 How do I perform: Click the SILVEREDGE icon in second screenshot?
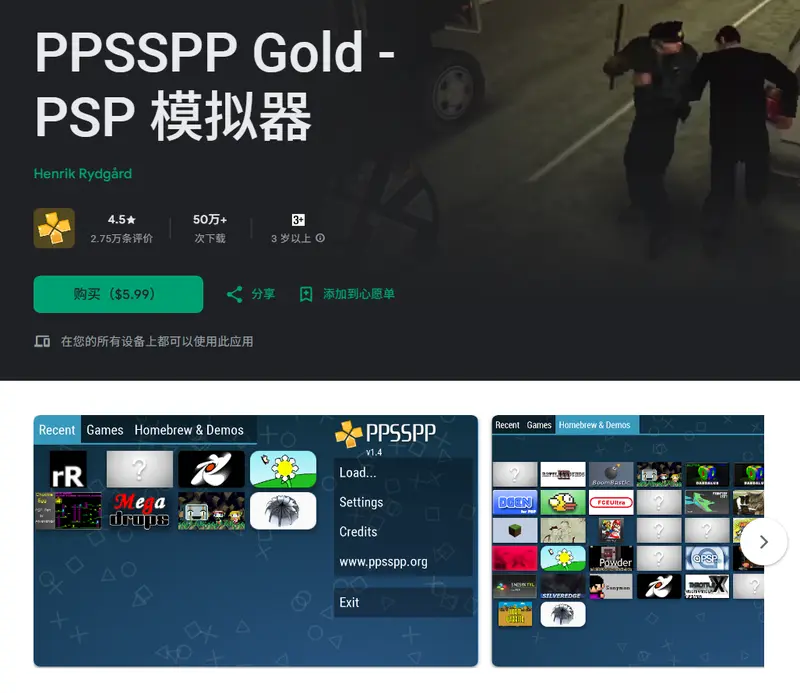coord(563,586)
